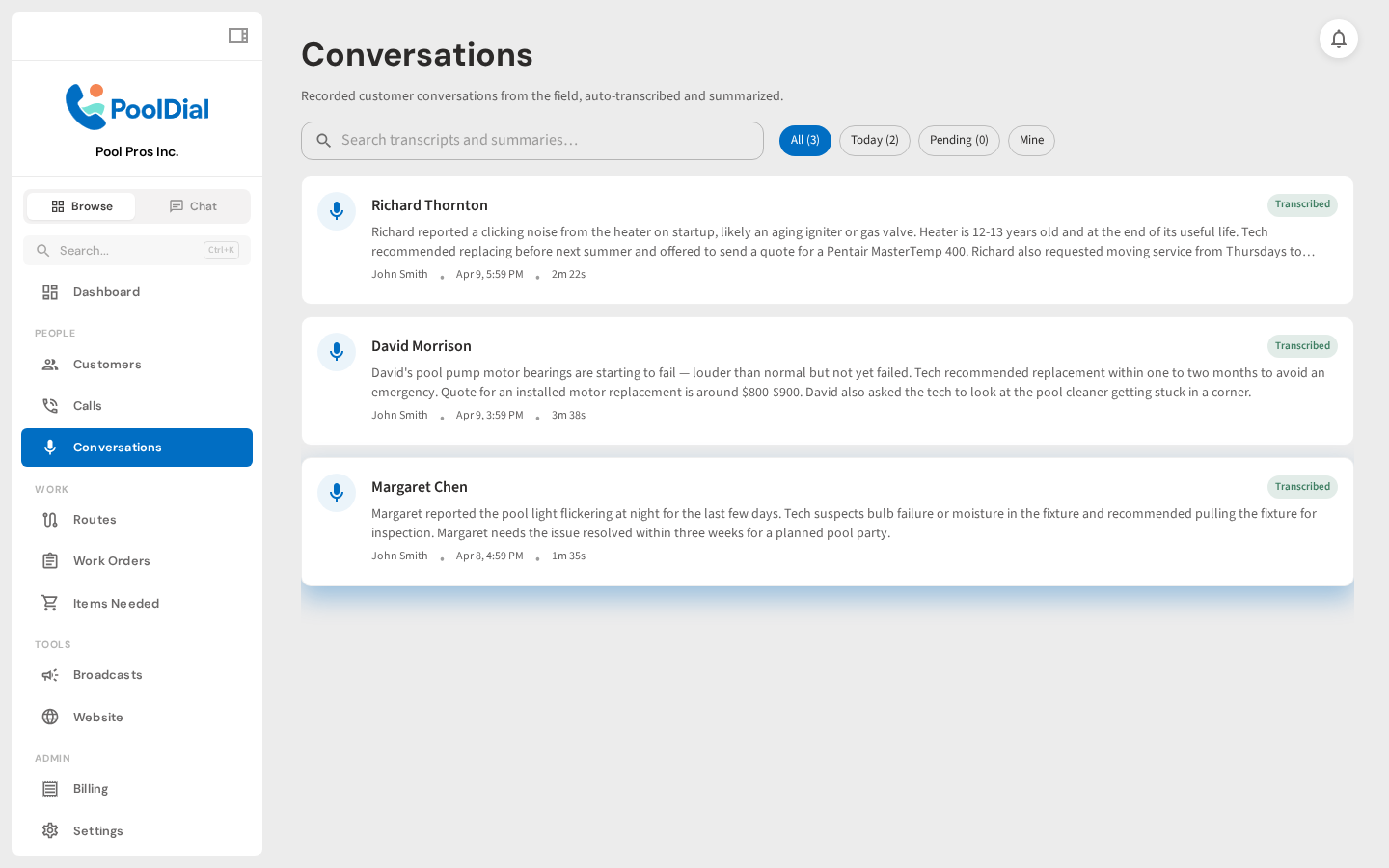Screen dimensions: 1389x868
Task: Open the Dashboard panel icon
Action: click(50, 291)
